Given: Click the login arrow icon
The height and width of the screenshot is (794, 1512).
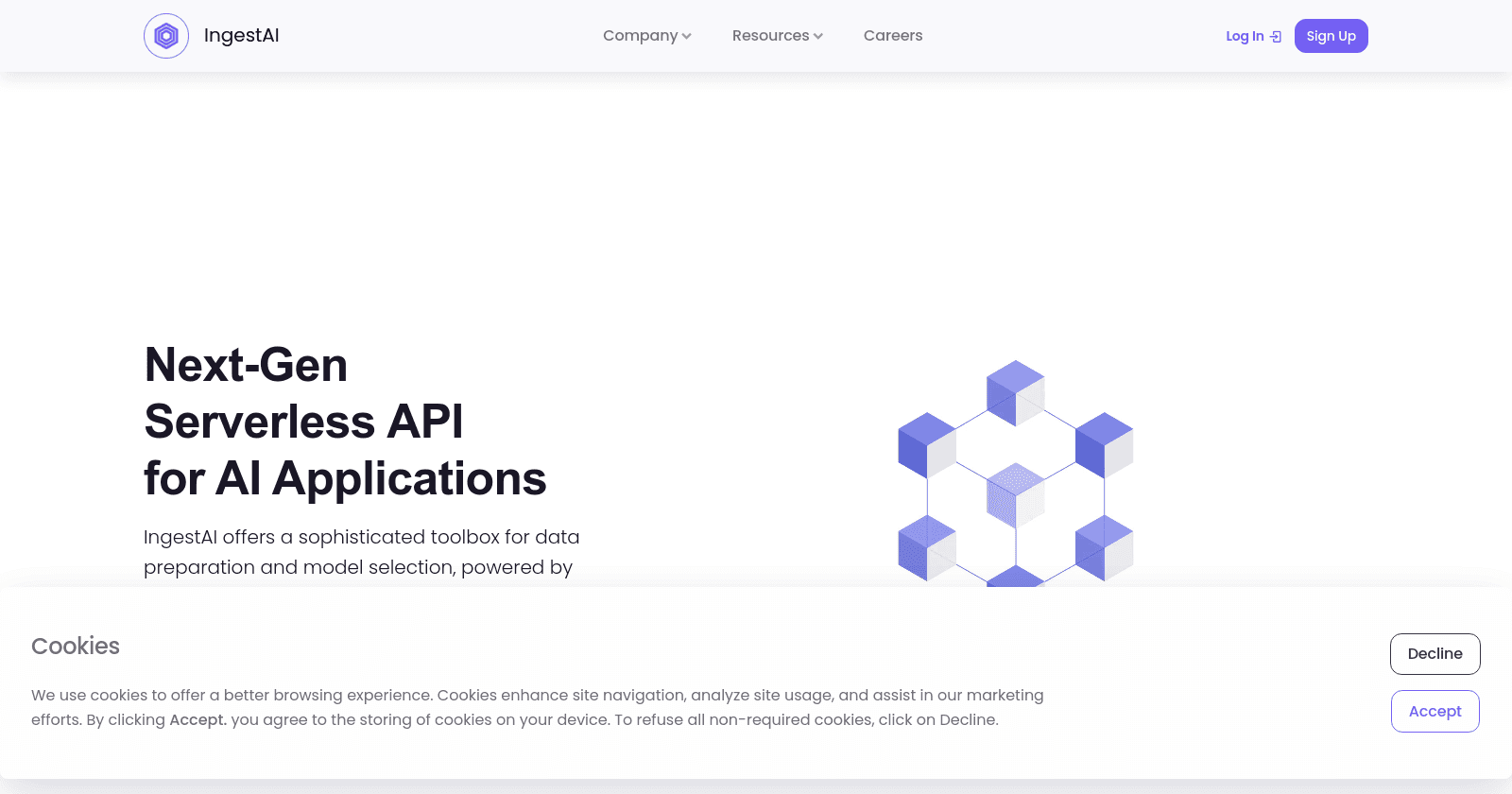Looking at the screenshot, I should click(1276, 37).
